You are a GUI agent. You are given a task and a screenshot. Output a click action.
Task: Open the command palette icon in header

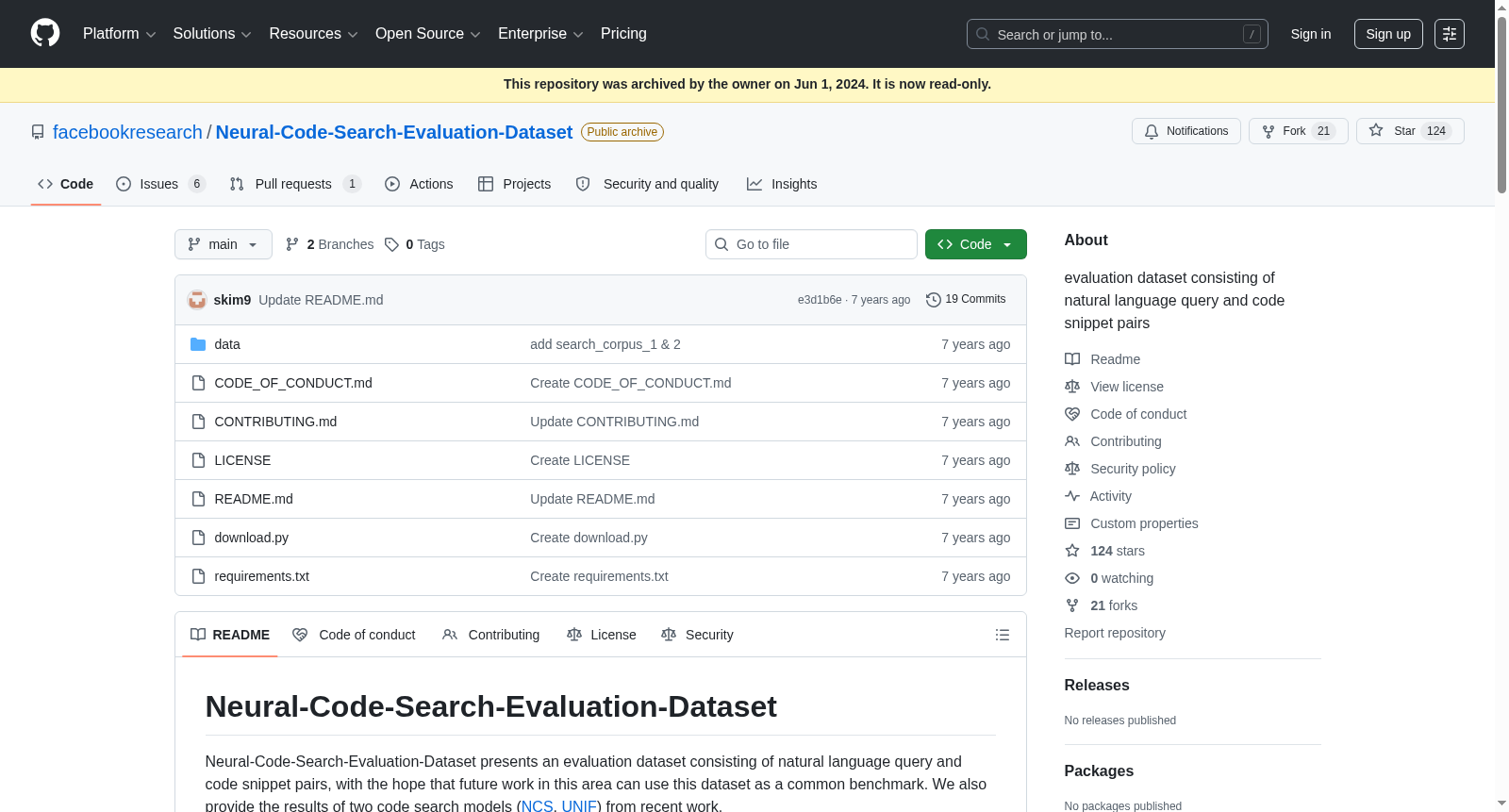[x=1449, y=34]
